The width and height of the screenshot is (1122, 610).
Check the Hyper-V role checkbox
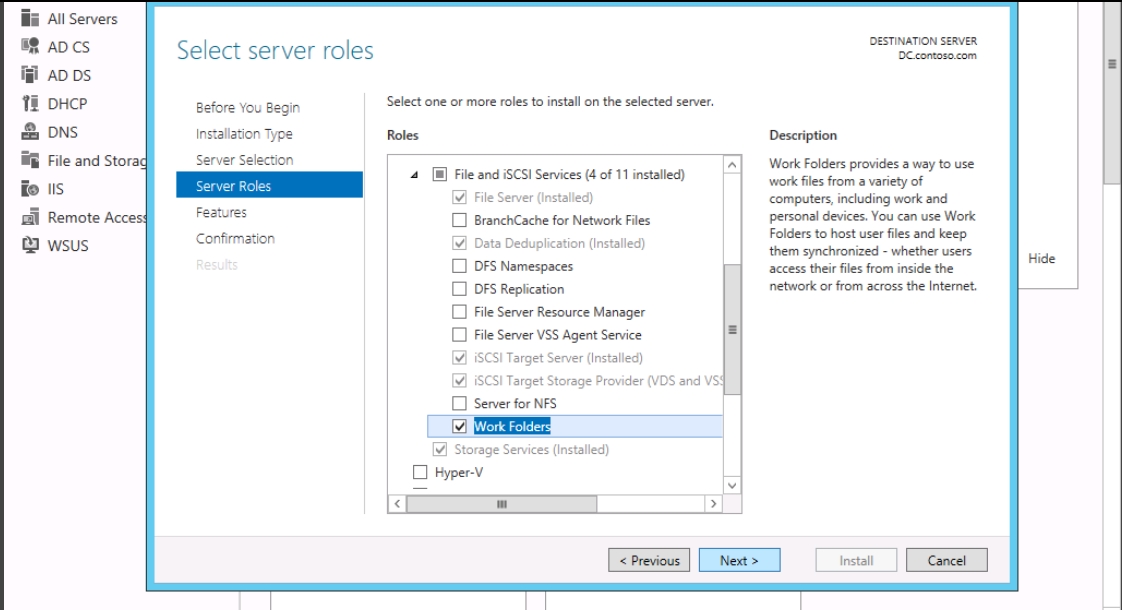pyautogui.click(x=420, y=472)
